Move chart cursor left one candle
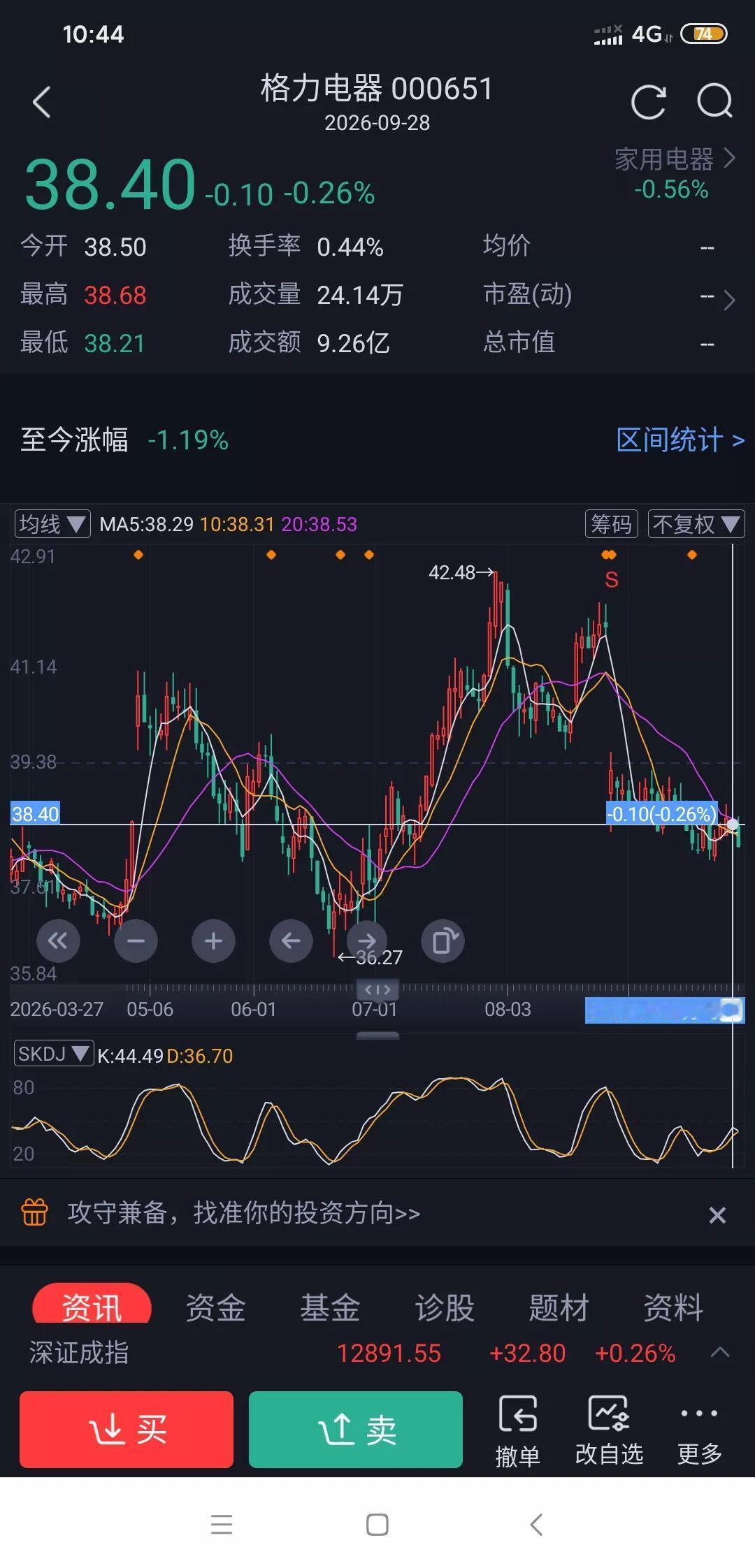The width and height of the screenshot is (755, 1568). (291, 941)
